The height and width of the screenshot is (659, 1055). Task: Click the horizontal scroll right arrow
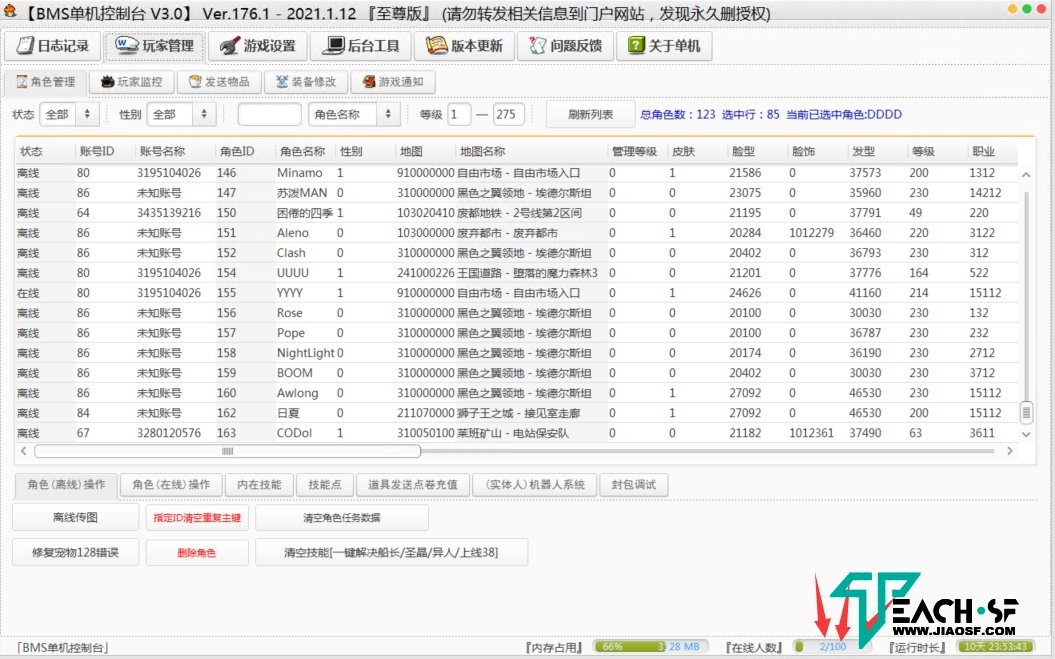[1010, 451]
